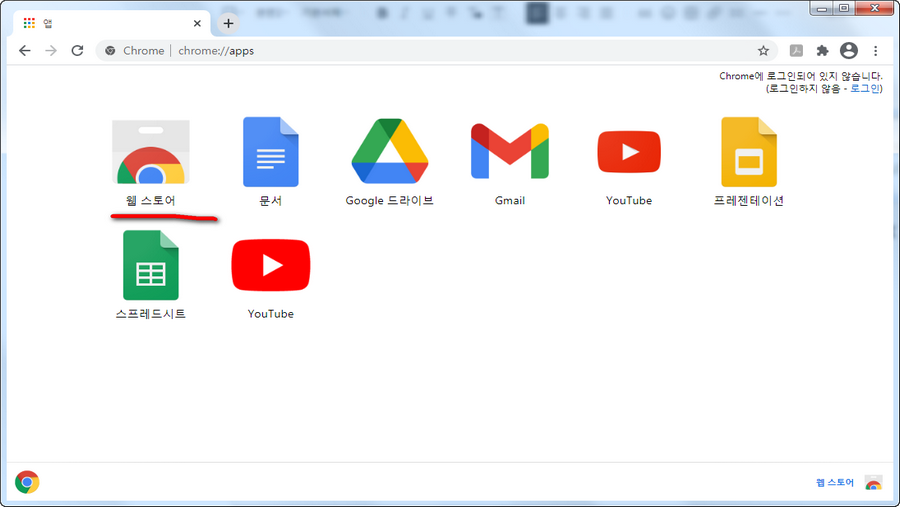900x507 pixels.
Task: Launch the 프레젠테이션 Slides app
Action: point(748,152)
